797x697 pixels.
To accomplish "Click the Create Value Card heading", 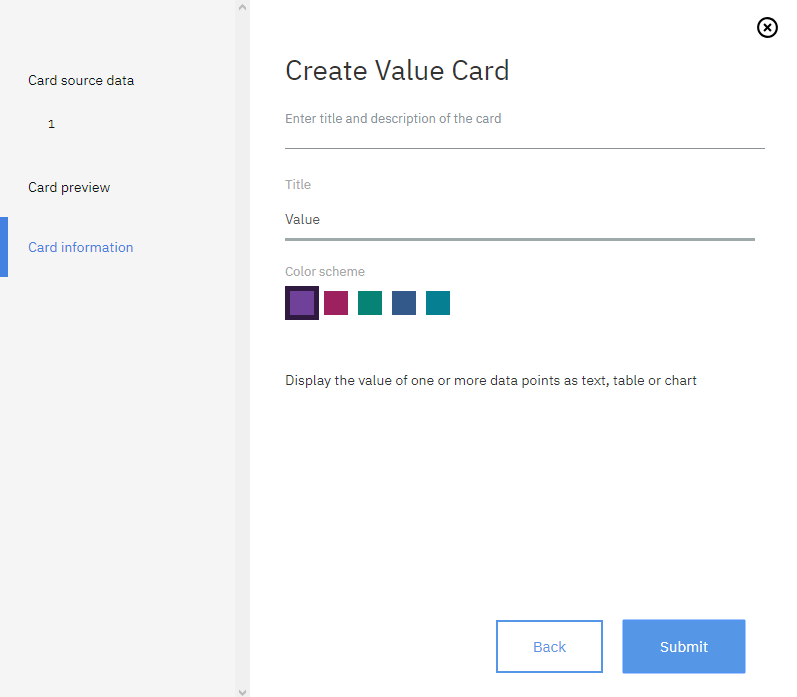I will coord(397,70).
